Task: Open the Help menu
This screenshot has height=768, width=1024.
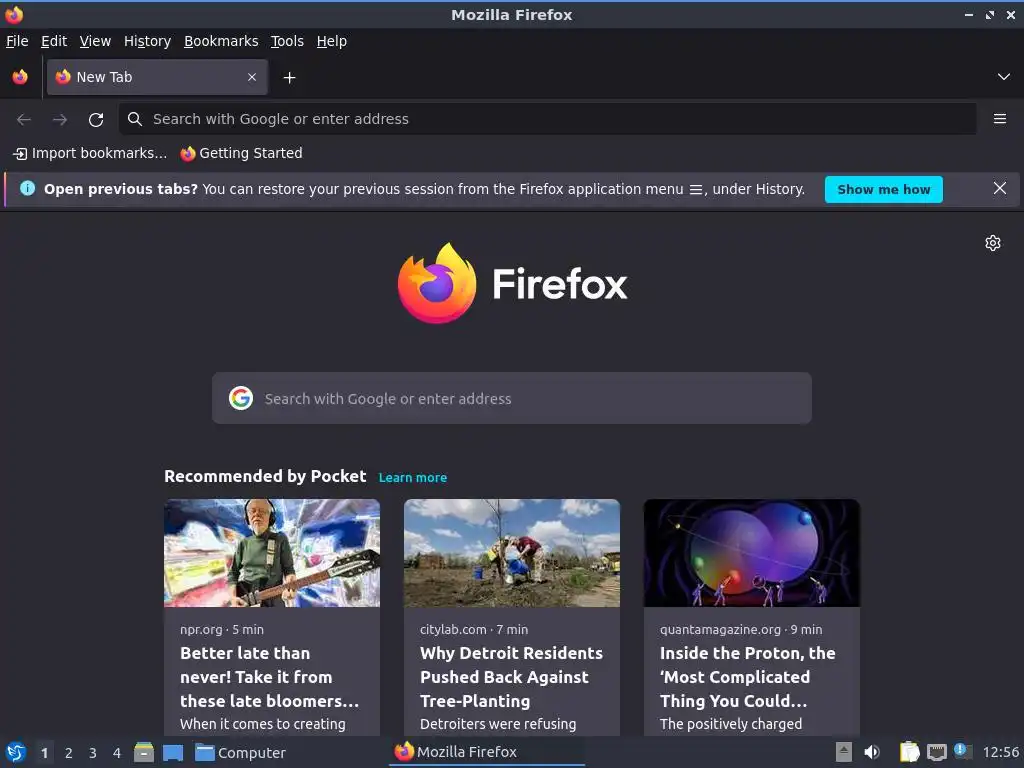Action: click(332, 41)
